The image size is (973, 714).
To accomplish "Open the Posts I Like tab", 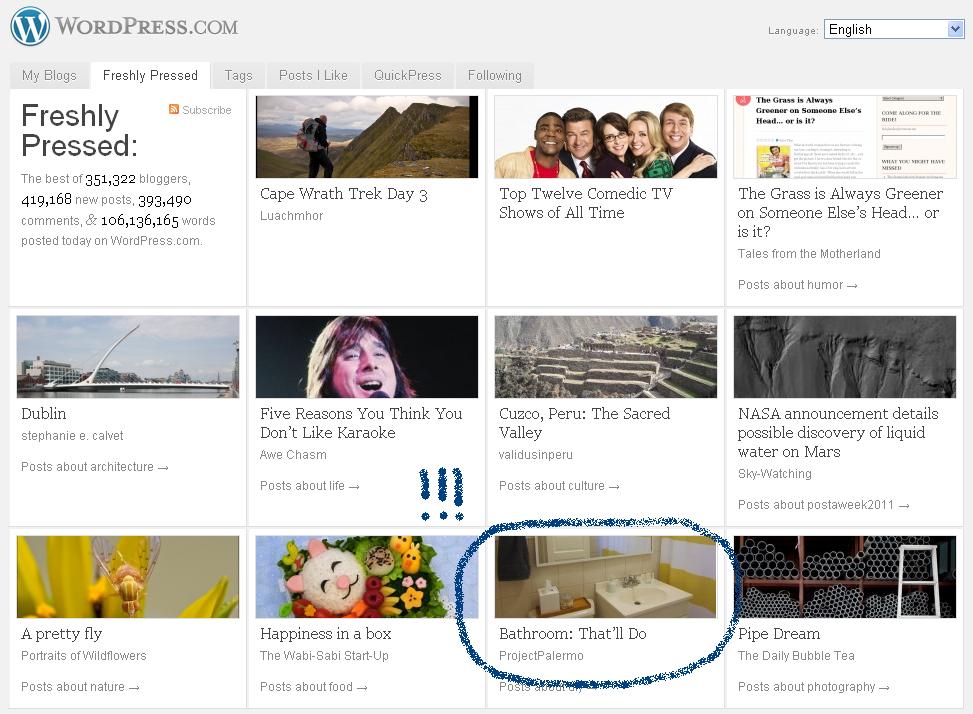I will [313, 75].
